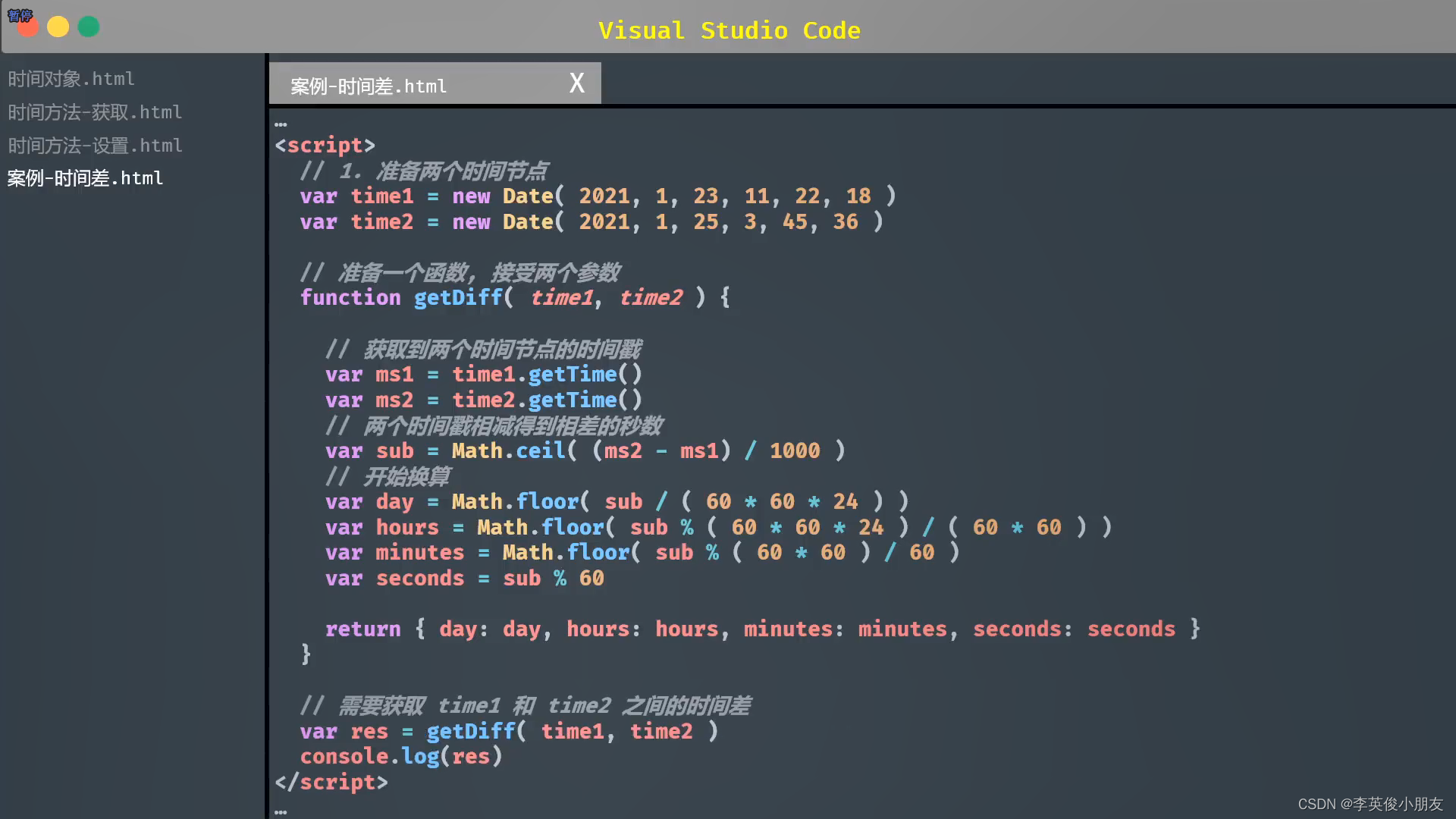The image size is (1456, 819).
Task: Close the 案例-时间差.html tab with X
Action: 577,83
